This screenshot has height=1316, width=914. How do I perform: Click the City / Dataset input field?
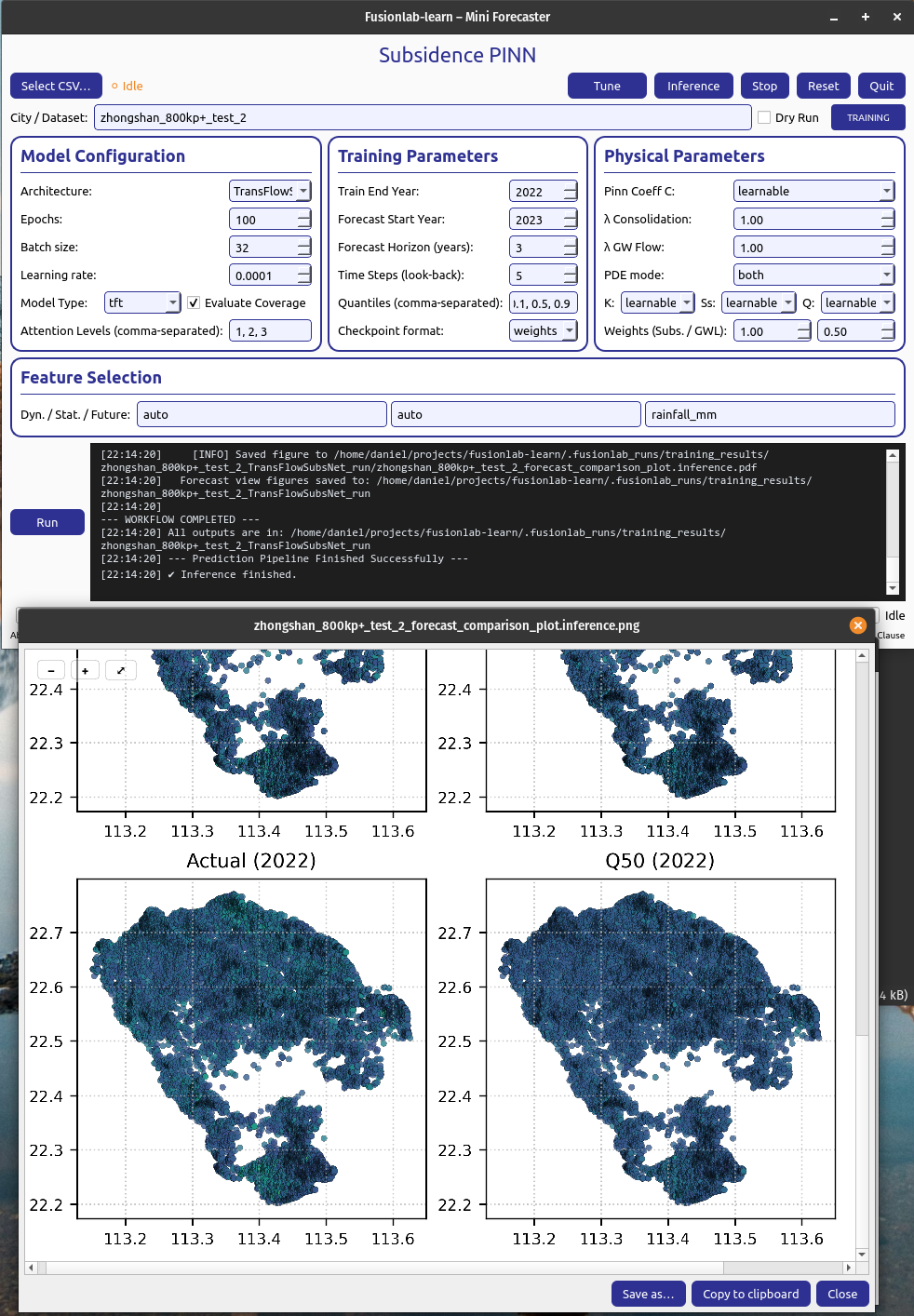click(x=423, y=117)
